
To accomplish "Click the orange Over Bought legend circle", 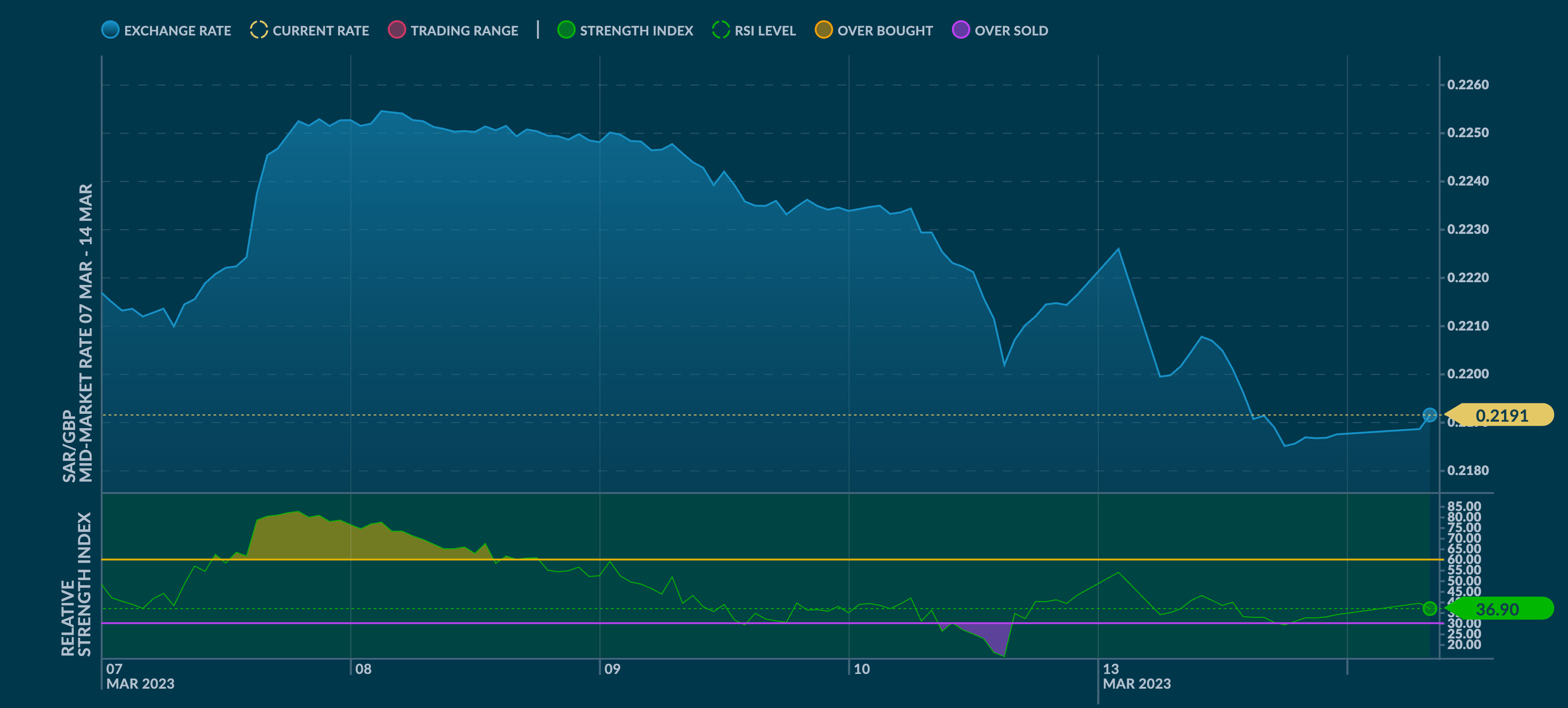I will point(824,30).
